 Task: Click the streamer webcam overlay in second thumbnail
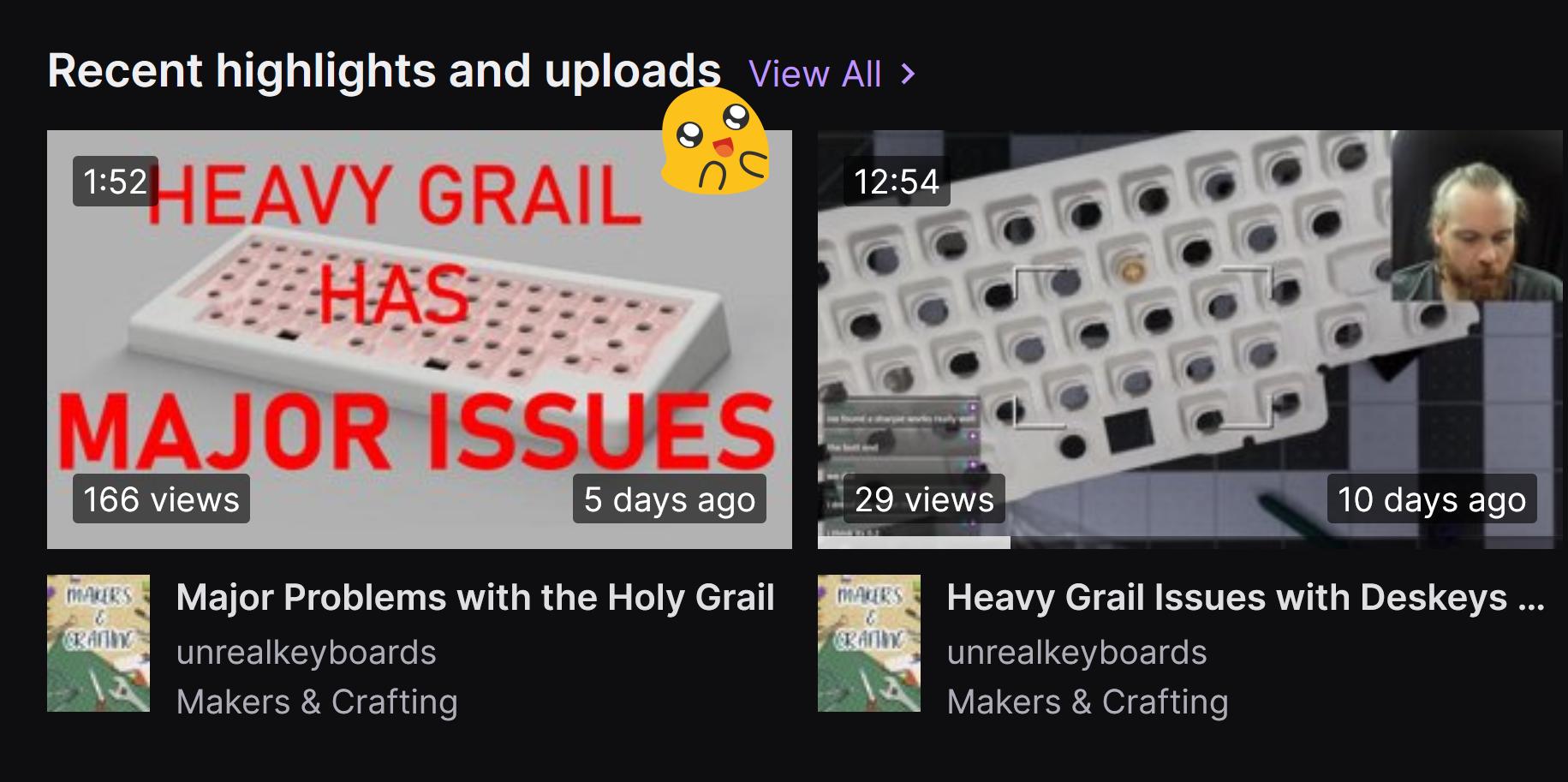[1477, 216]
